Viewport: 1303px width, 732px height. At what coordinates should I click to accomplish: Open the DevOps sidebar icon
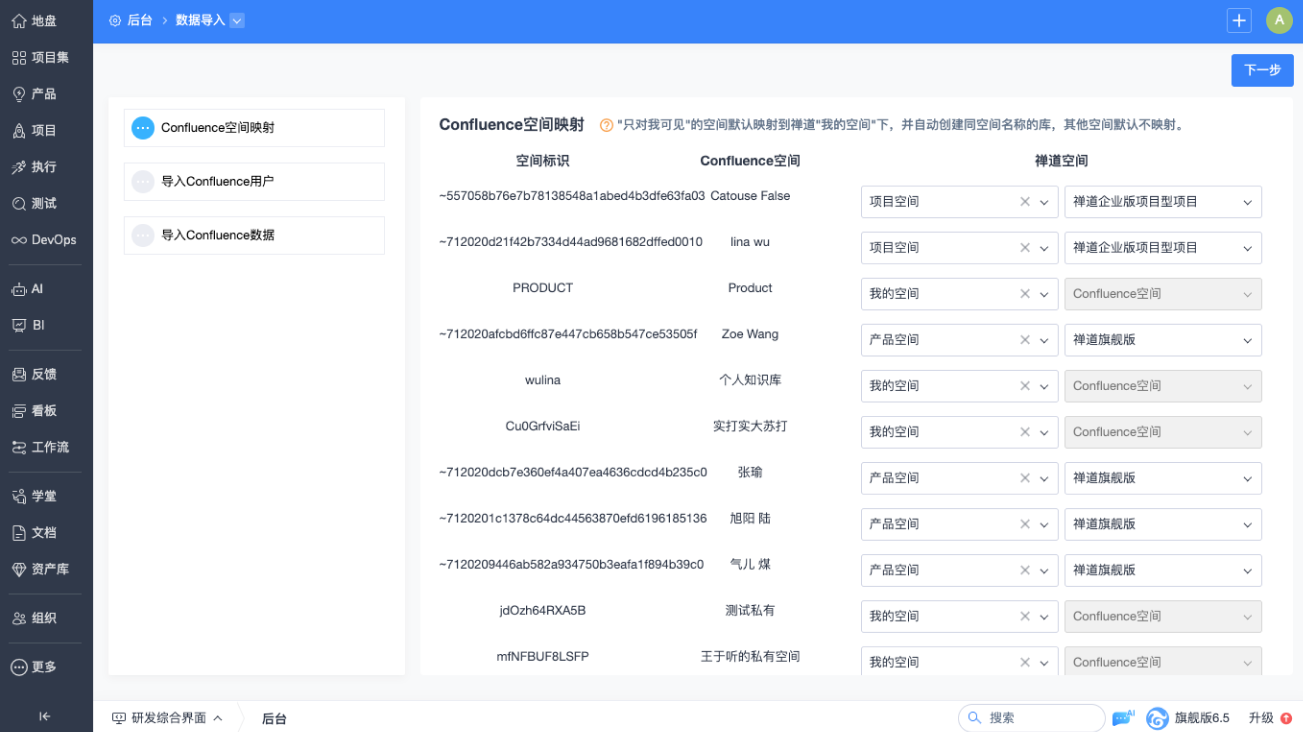(19, 240)
